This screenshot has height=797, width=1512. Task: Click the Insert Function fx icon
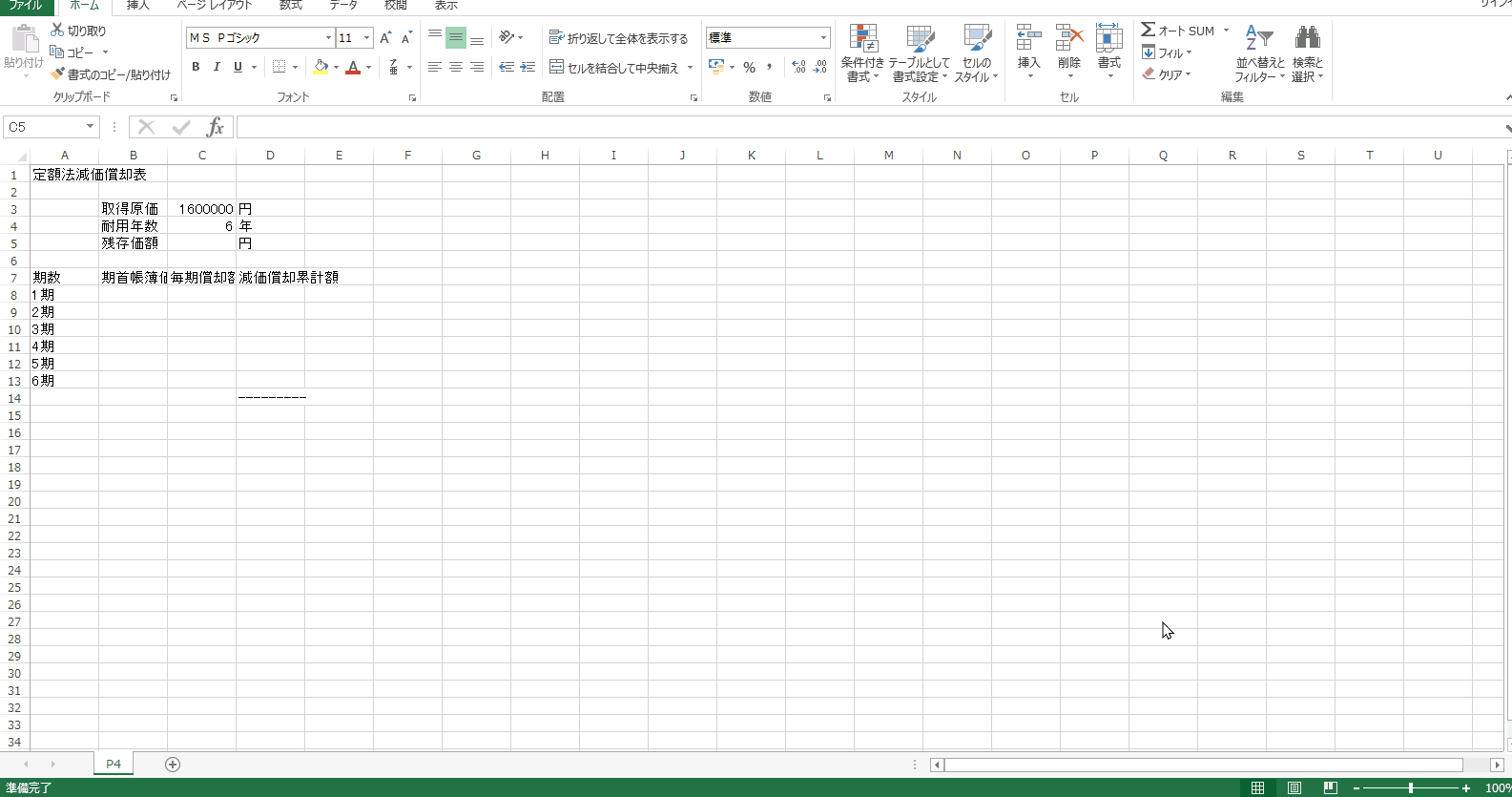216,127
